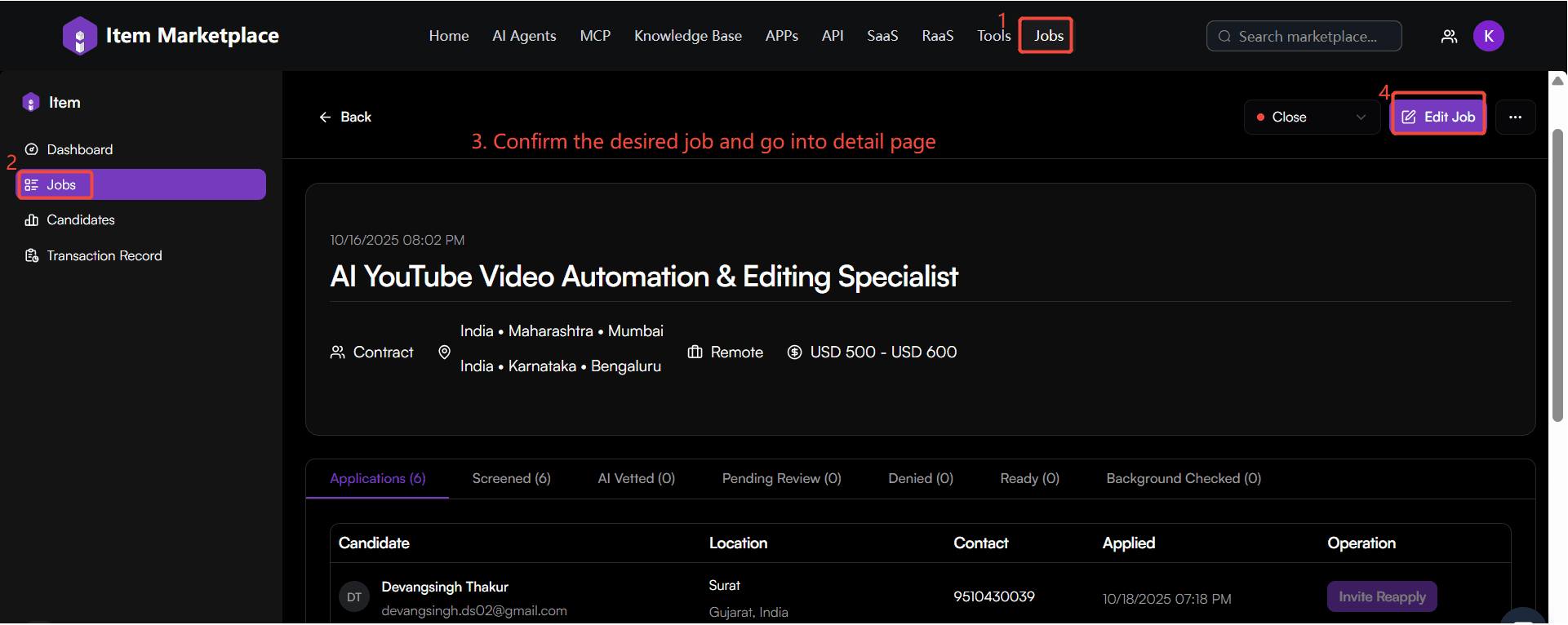This screenshot has width=1568, height=625.
Task: Switch to the AI Vetted (0) tab
Action: point(636,478)
